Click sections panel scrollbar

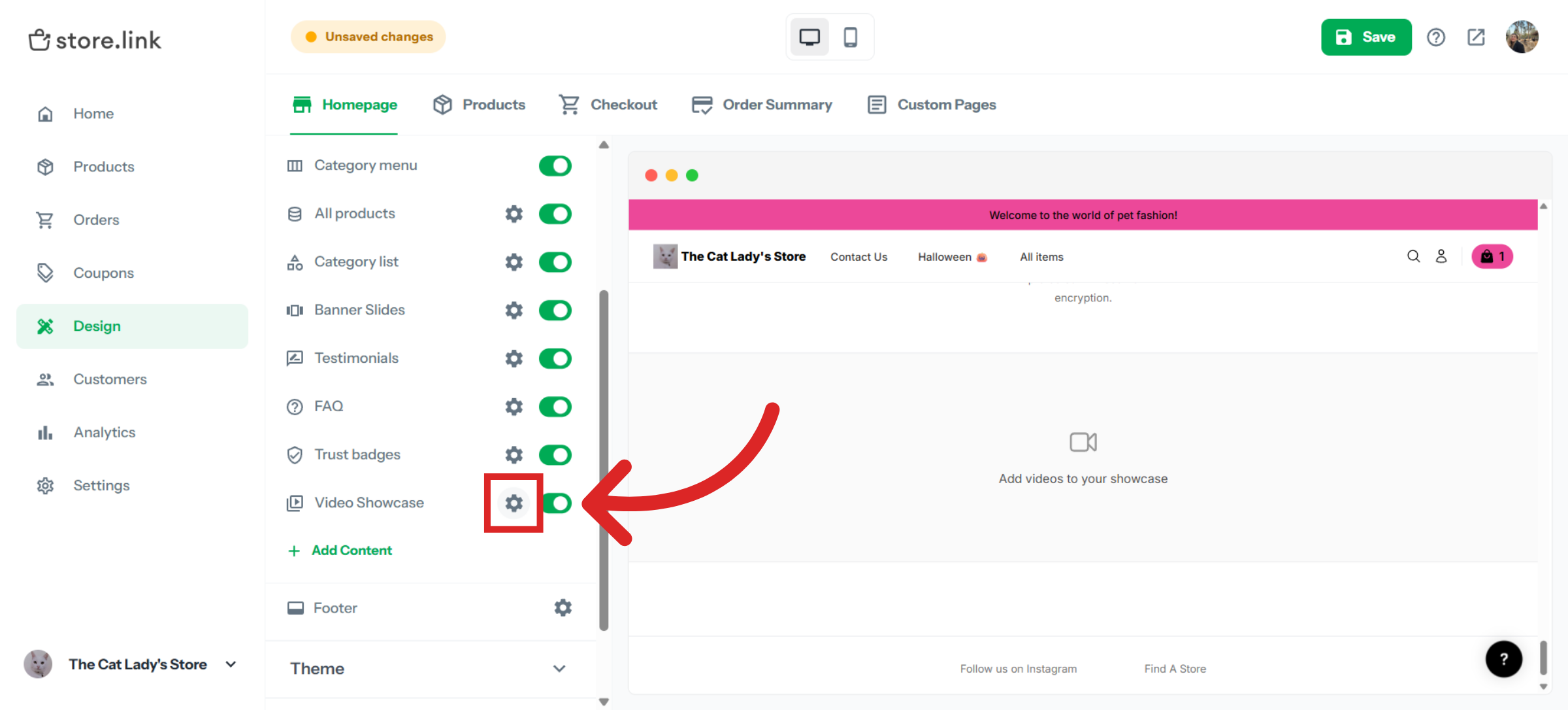click(x=604, y=460)
